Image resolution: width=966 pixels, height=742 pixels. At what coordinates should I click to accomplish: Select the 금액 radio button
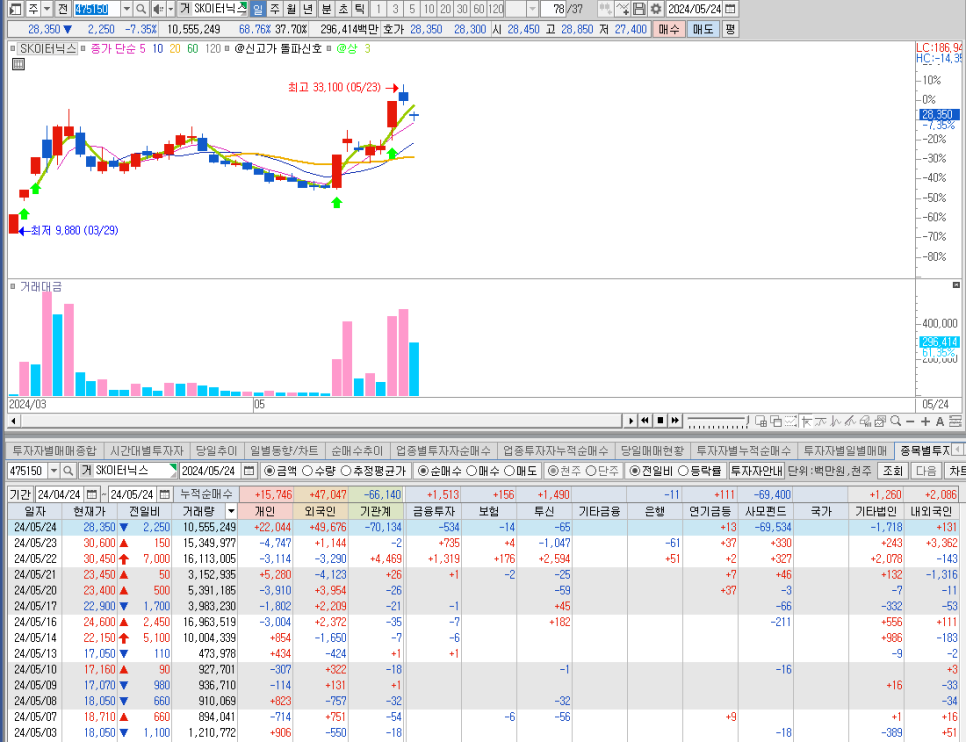point(269,471)
